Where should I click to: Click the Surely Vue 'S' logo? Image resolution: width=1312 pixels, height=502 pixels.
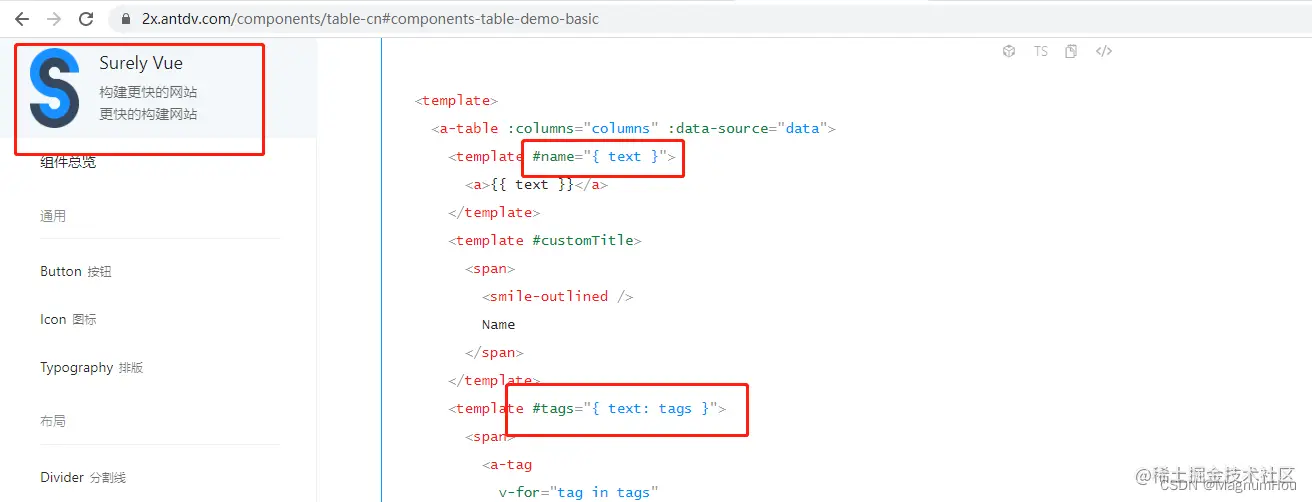pos(54,88)
